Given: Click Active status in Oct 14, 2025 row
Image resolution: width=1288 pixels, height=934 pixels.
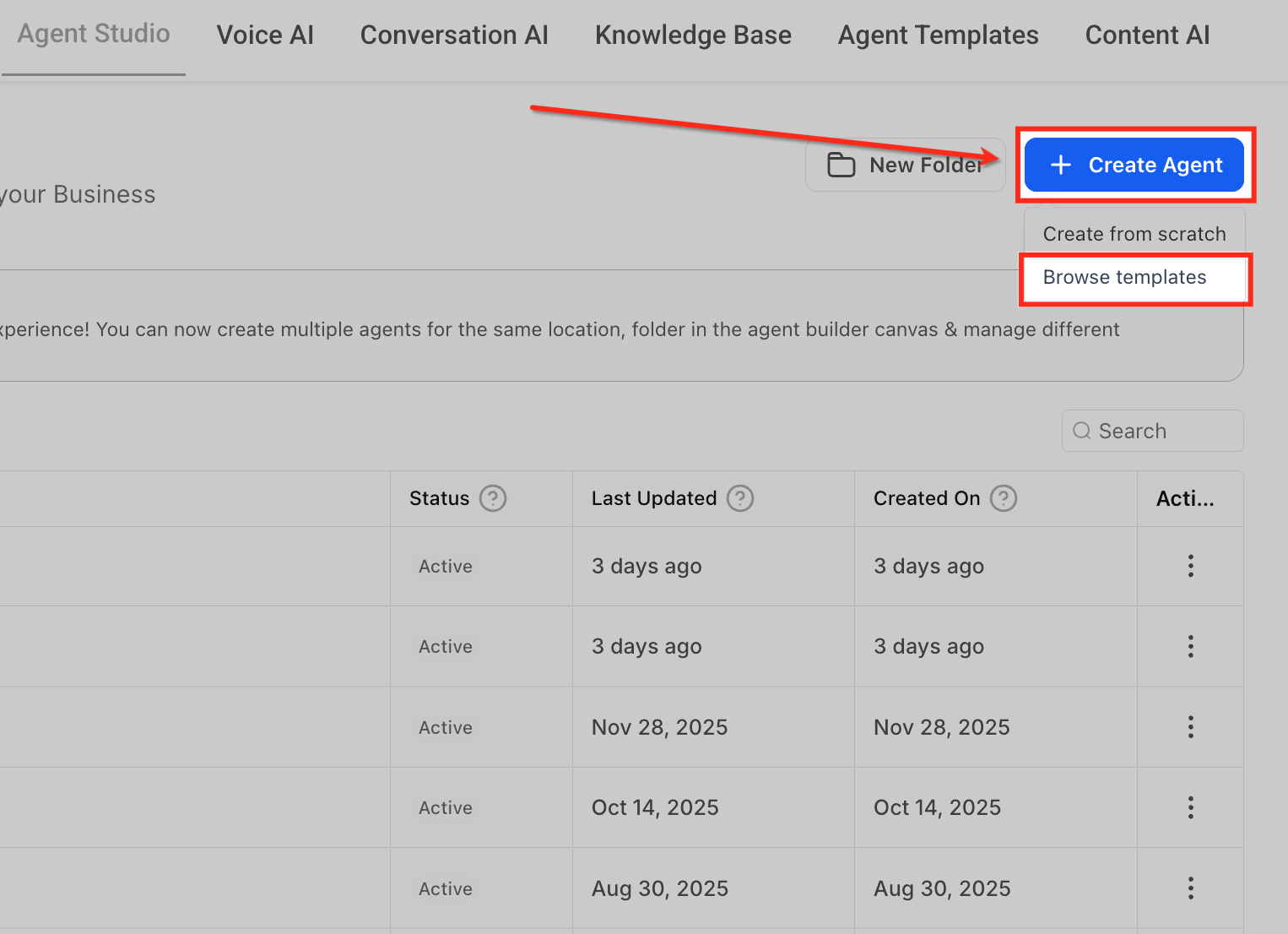Looking at the screenshot, I should [x=446, y=807].
